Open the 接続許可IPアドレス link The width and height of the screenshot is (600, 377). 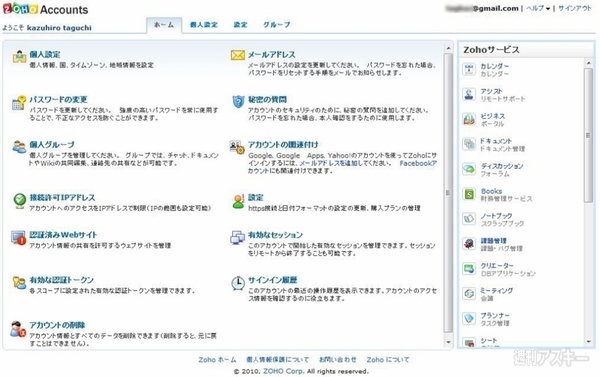62,197
